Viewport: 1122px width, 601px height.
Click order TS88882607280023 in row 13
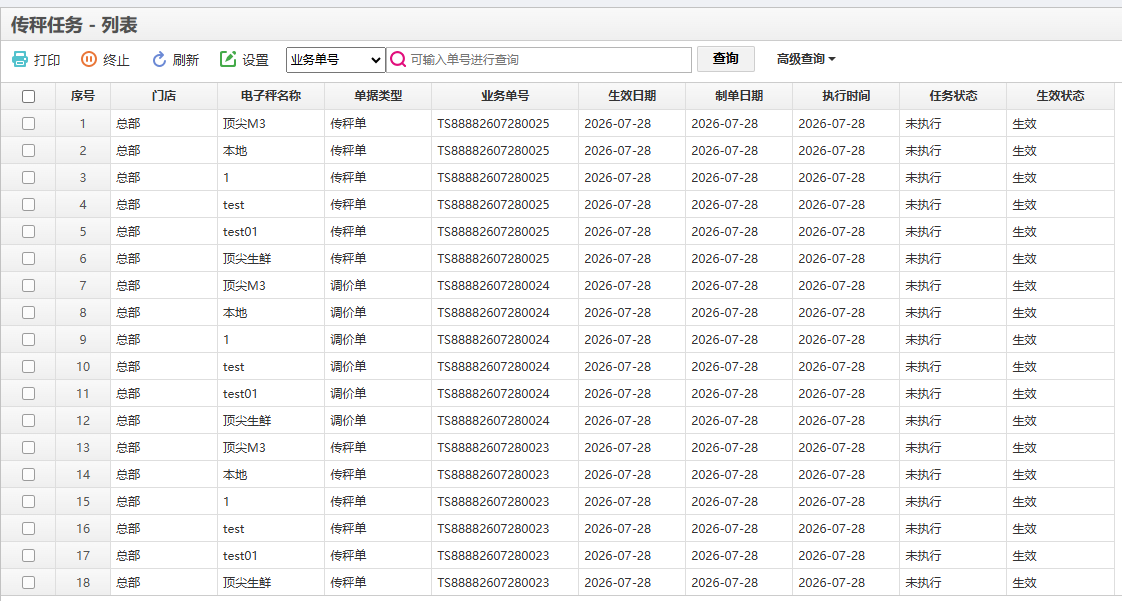point(493,448)
